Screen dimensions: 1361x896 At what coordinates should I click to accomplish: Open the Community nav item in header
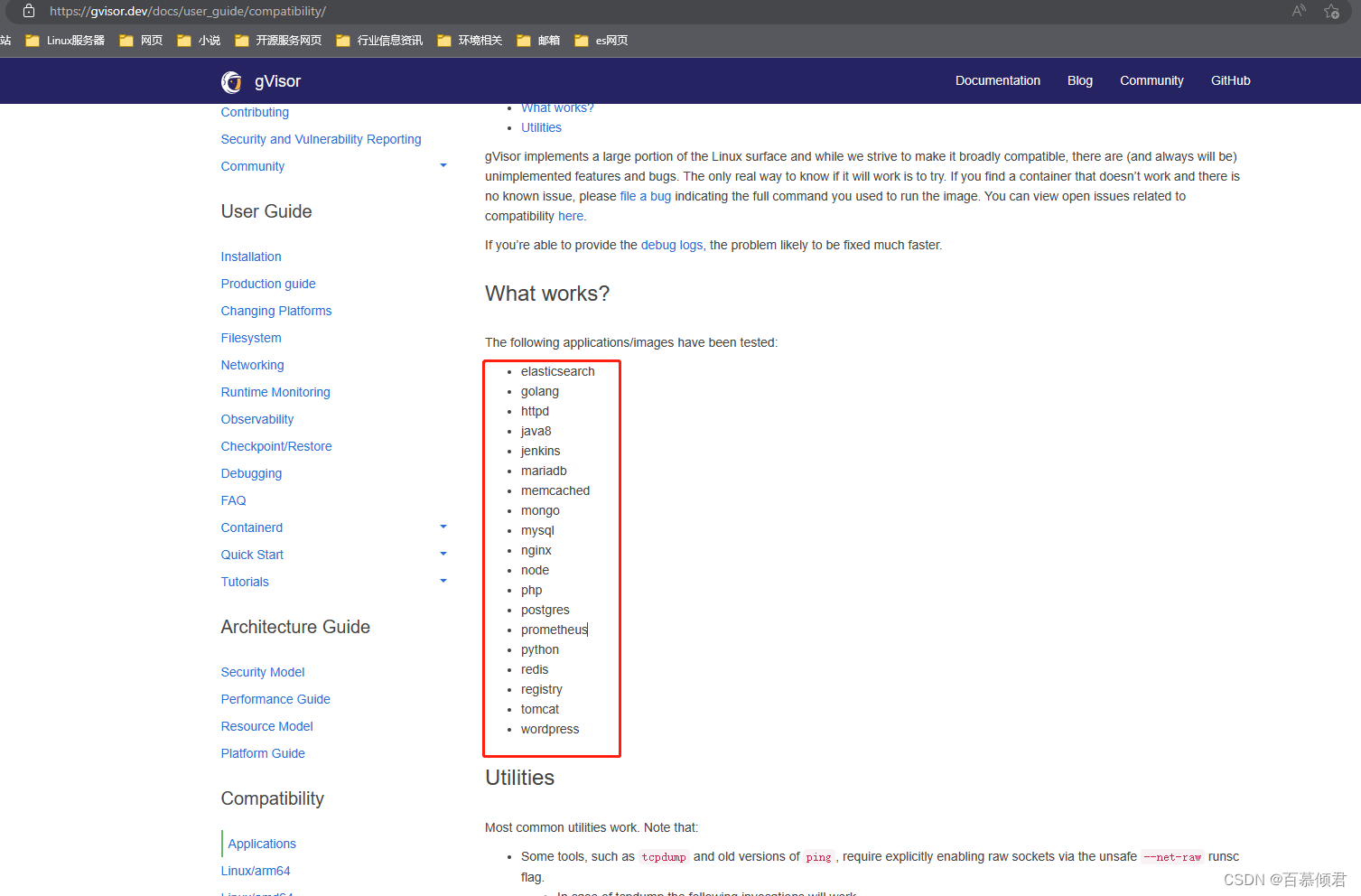(x=1151, y=80)
